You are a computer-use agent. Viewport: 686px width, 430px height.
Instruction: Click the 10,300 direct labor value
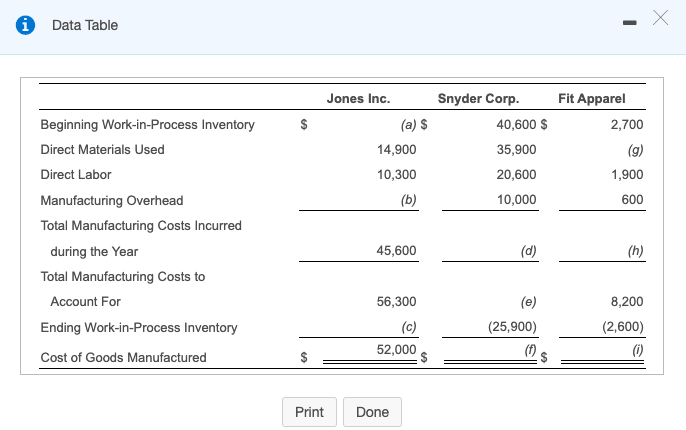(x=396, y=175)
